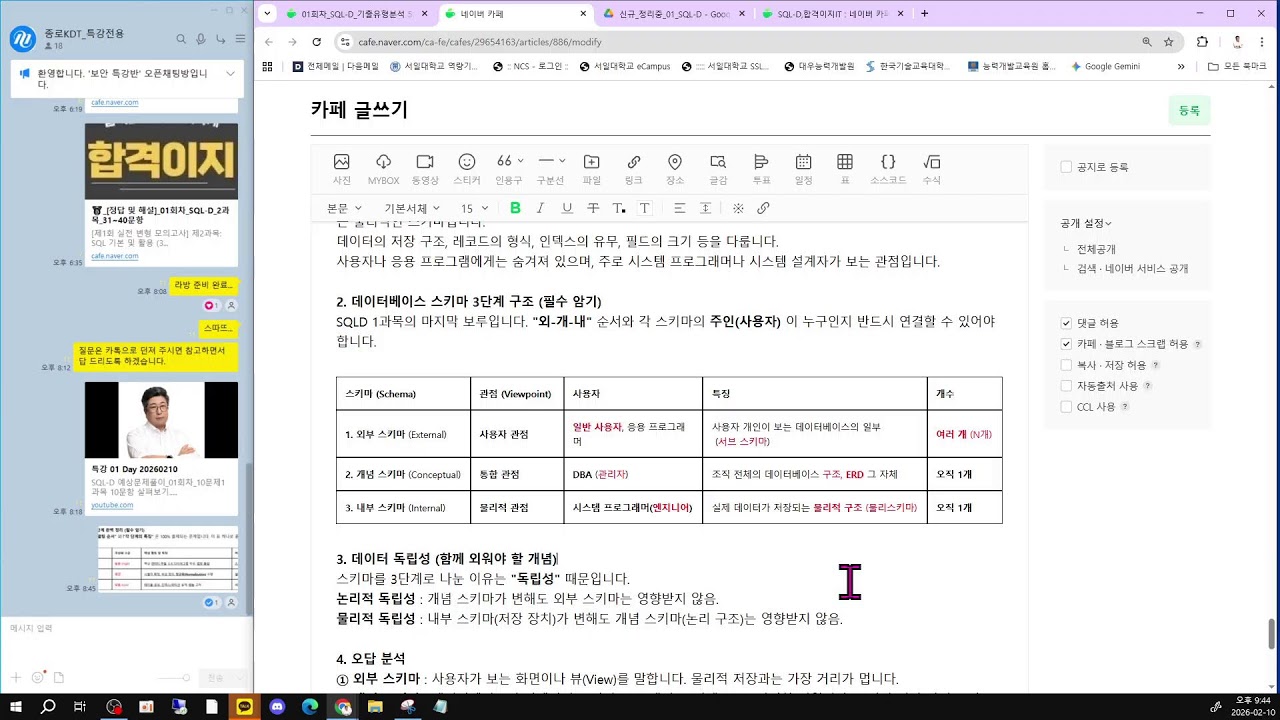Insert special character symbol
Viewport: 1280px width, 720px height.
tap(738, 208)
